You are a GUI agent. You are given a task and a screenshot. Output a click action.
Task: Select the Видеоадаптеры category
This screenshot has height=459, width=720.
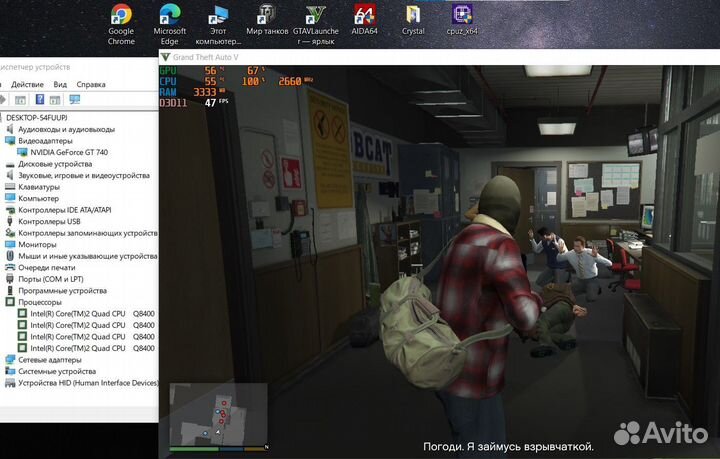click(46, 141)
